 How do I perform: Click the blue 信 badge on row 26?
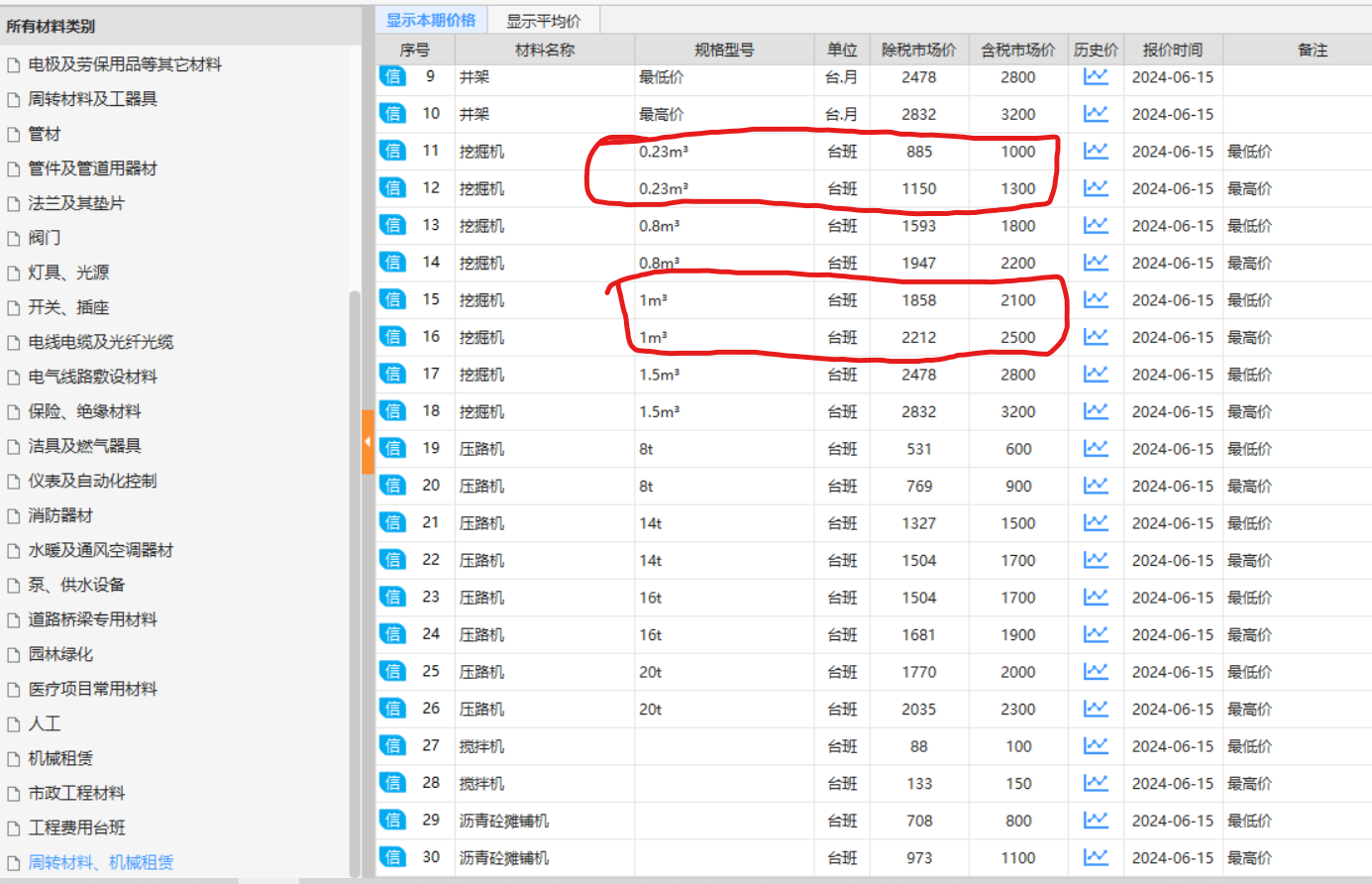pyautogui.click(x=393, y=709)
